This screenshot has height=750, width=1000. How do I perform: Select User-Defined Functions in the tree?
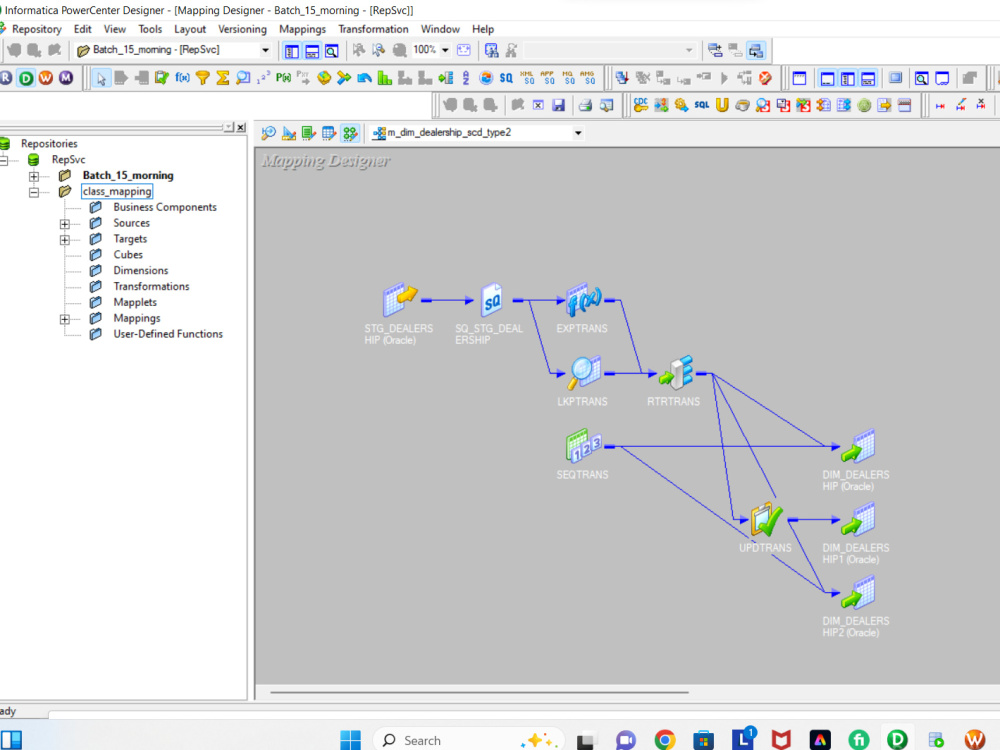point(168,334)
